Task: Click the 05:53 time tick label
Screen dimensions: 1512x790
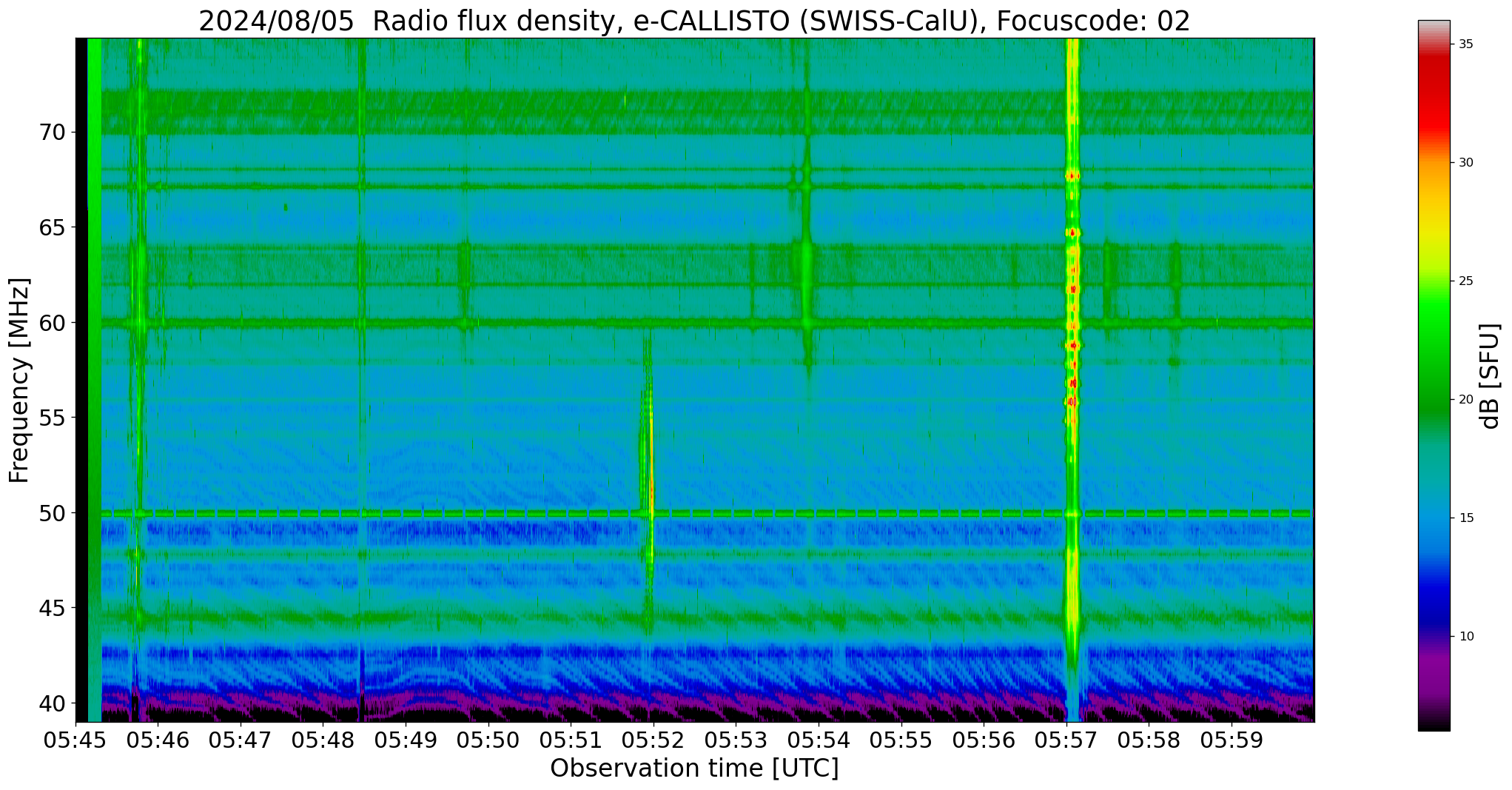Action: [736, 740]
